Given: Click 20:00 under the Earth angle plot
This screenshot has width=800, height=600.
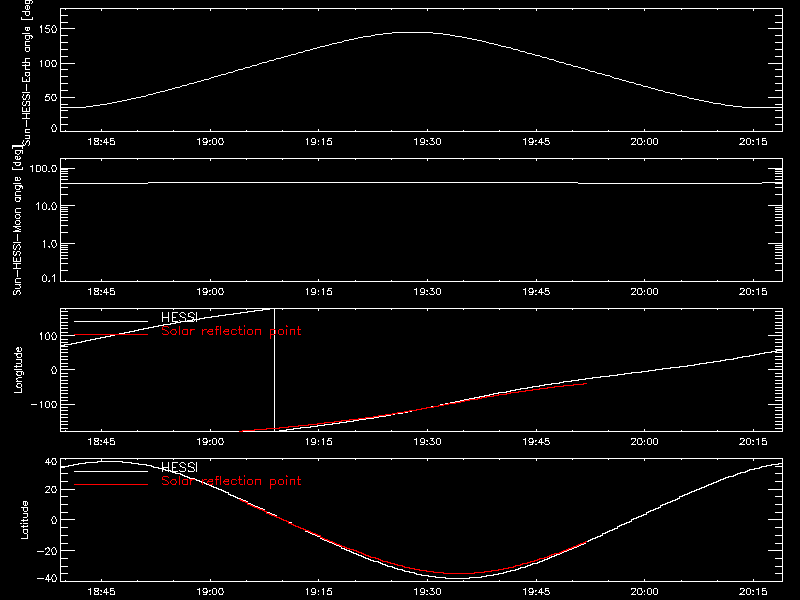Looking at the screenshot, I should click(x=644, y=142).
